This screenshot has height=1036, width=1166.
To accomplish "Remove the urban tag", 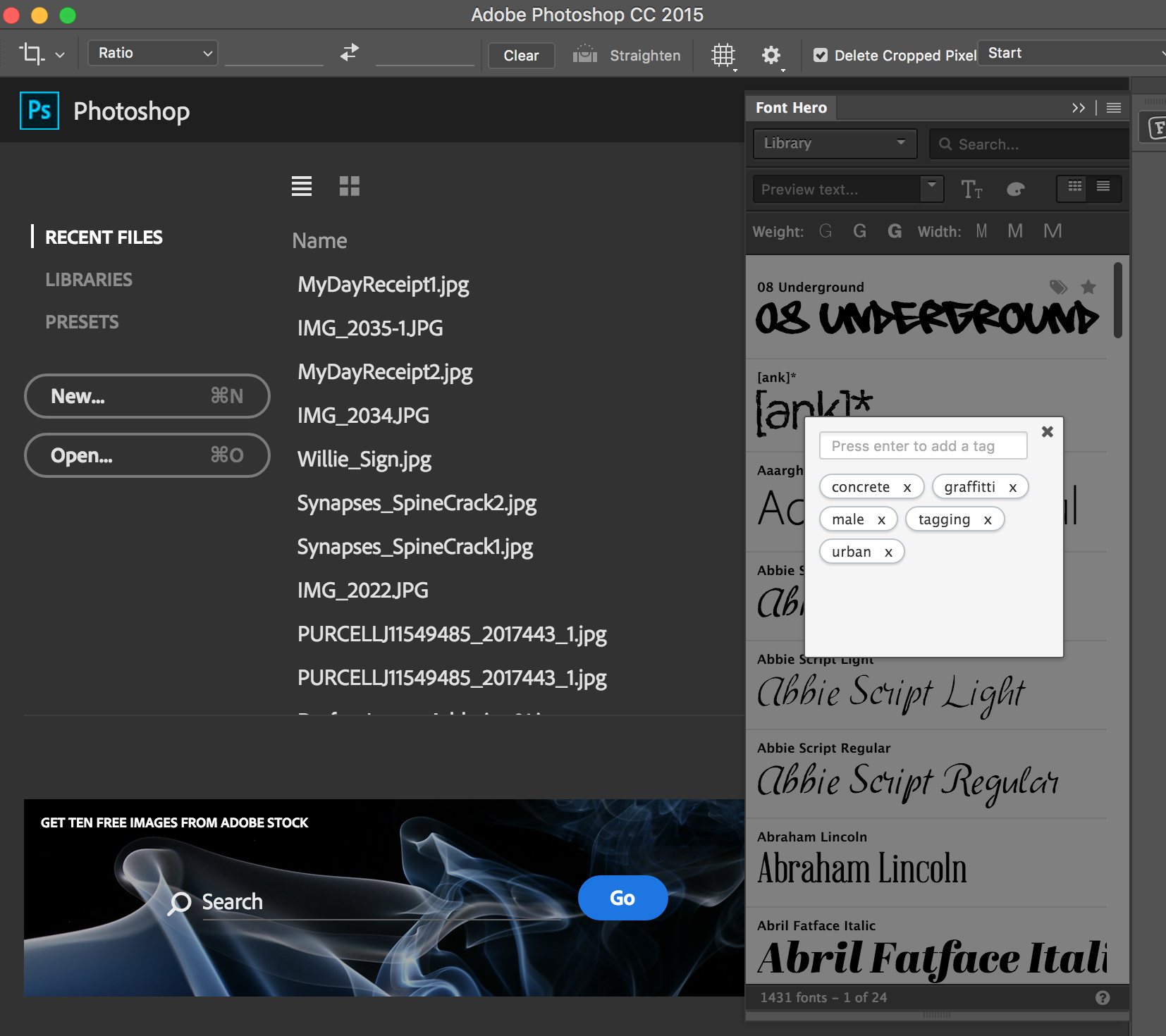I will point(888,553).
